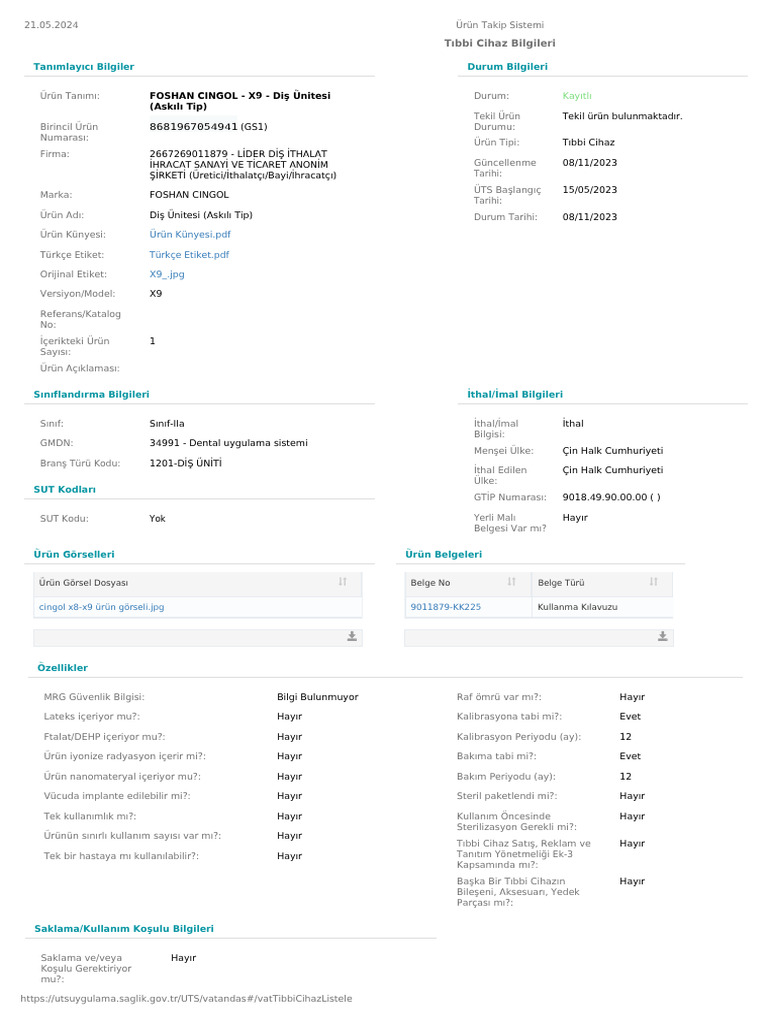768x1024 pixels.
Task: Click the footer UTS URL text
Action: (186, 999)
